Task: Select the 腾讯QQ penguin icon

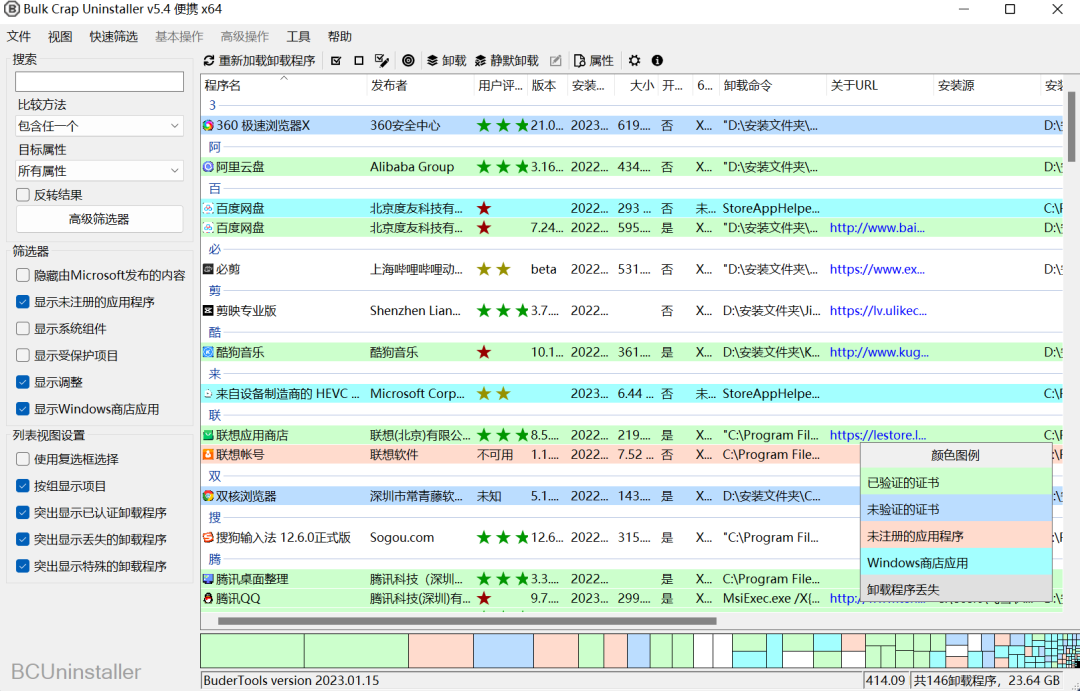Action: coord(208,599)
